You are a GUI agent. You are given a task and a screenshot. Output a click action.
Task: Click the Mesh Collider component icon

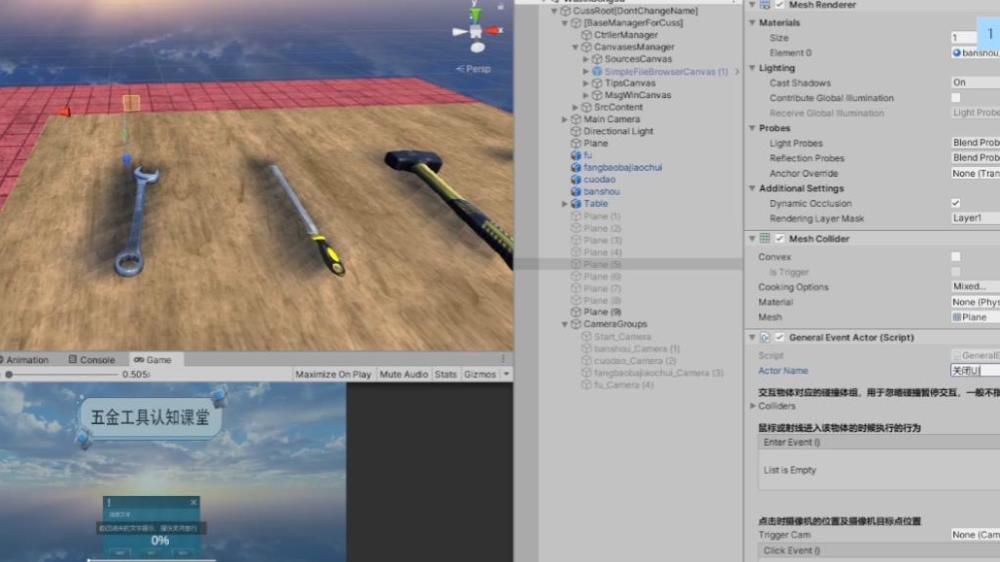pos(765,239)
